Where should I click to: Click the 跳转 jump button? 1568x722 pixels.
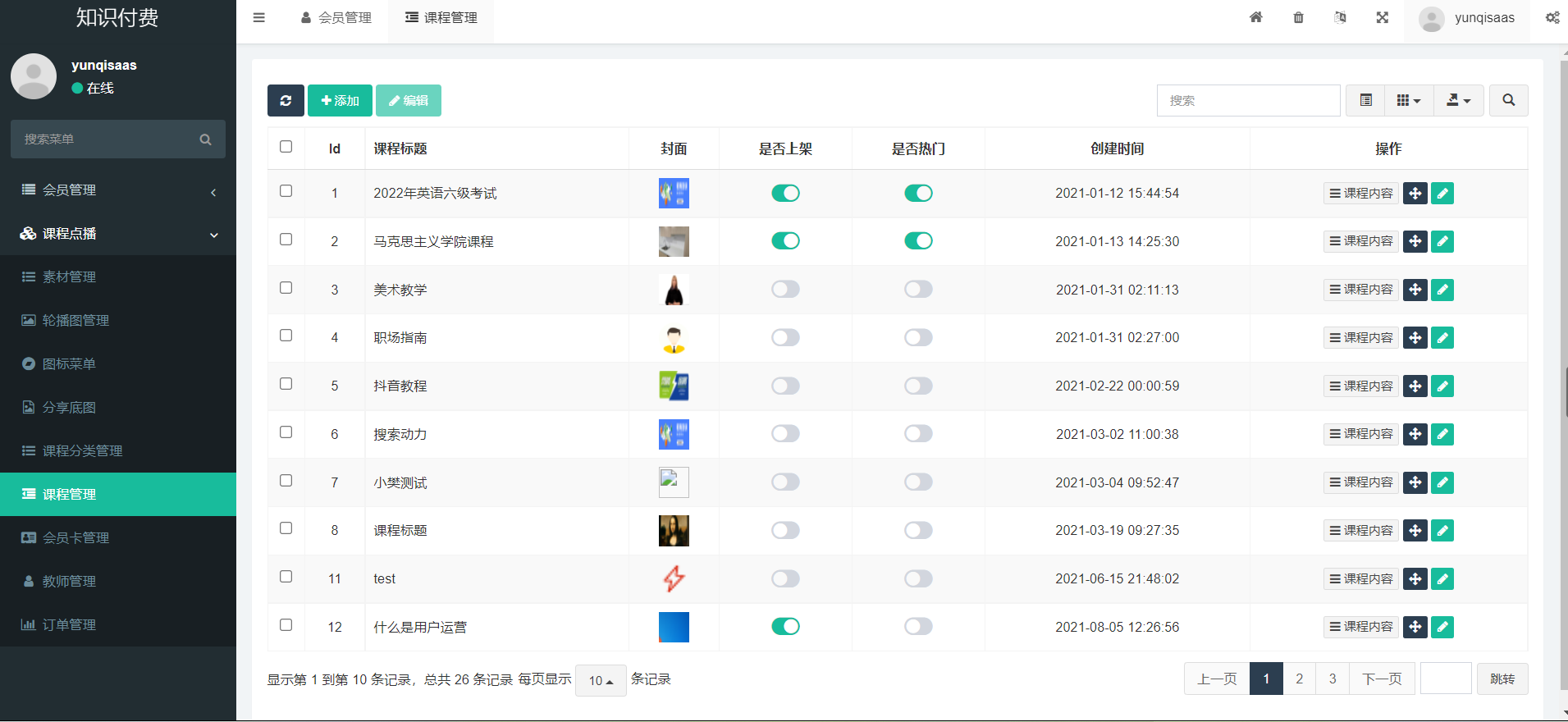pos(1502,679)
